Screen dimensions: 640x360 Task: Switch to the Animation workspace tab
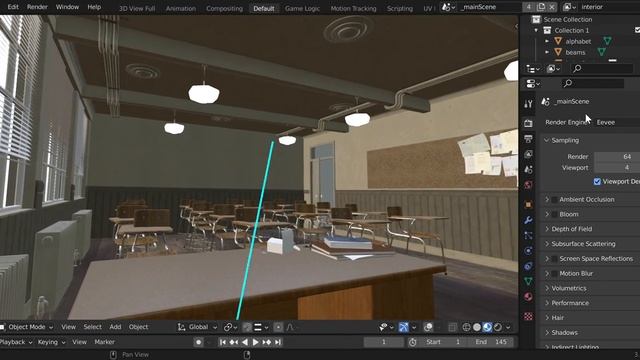coord(181,8)
